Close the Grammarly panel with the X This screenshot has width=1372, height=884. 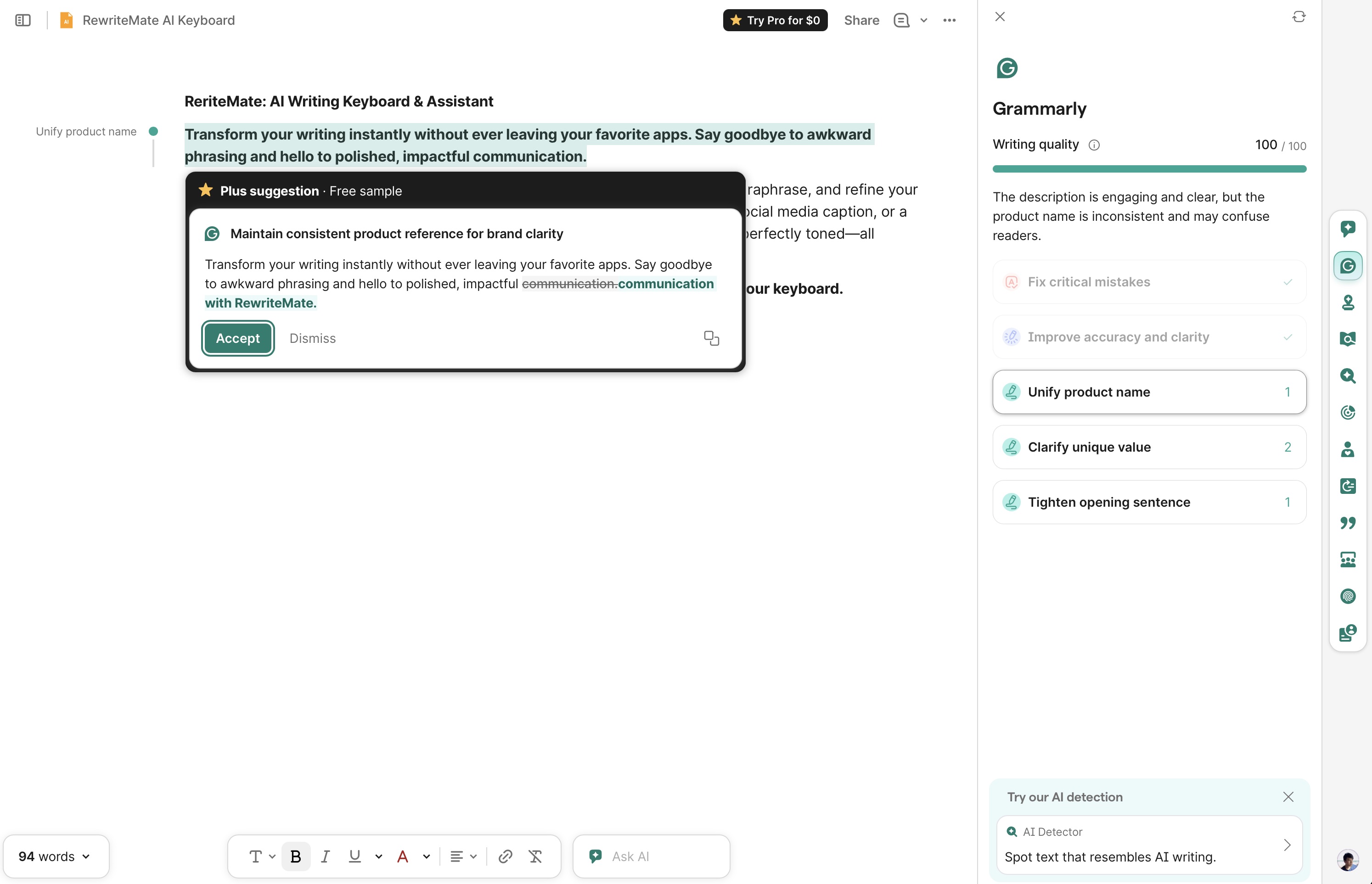pyautogui.click(x=1000, y=17)
